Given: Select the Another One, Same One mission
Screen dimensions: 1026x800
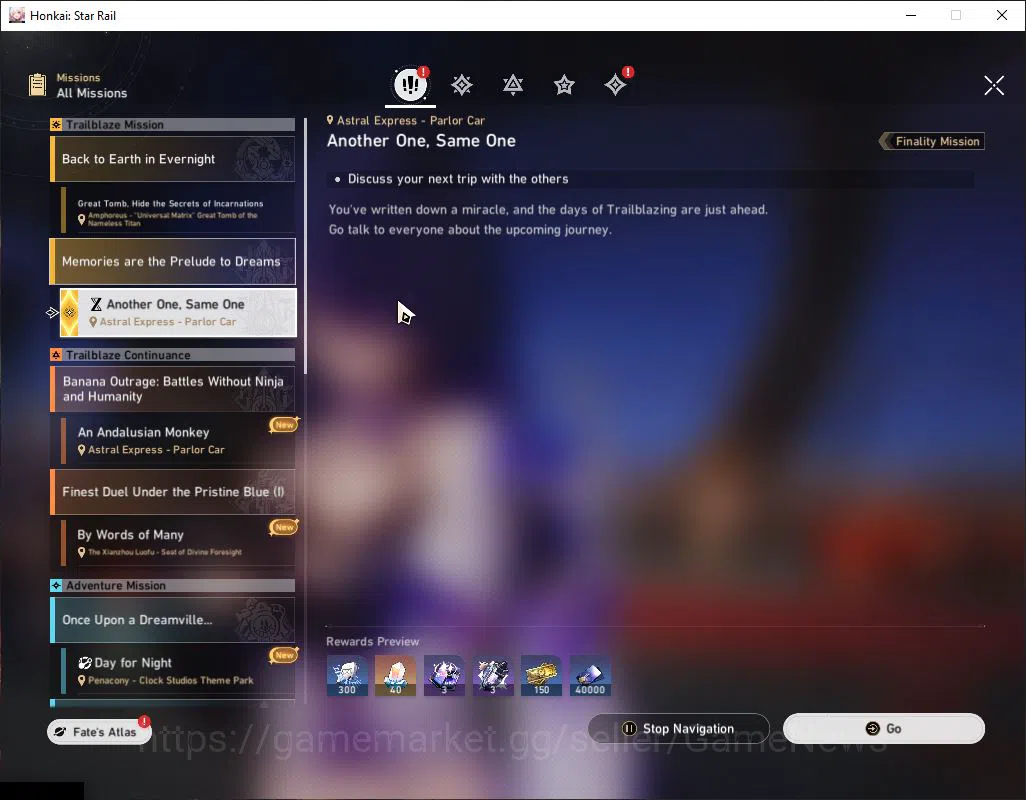Looking at the screenshot, I should point(178,313).
